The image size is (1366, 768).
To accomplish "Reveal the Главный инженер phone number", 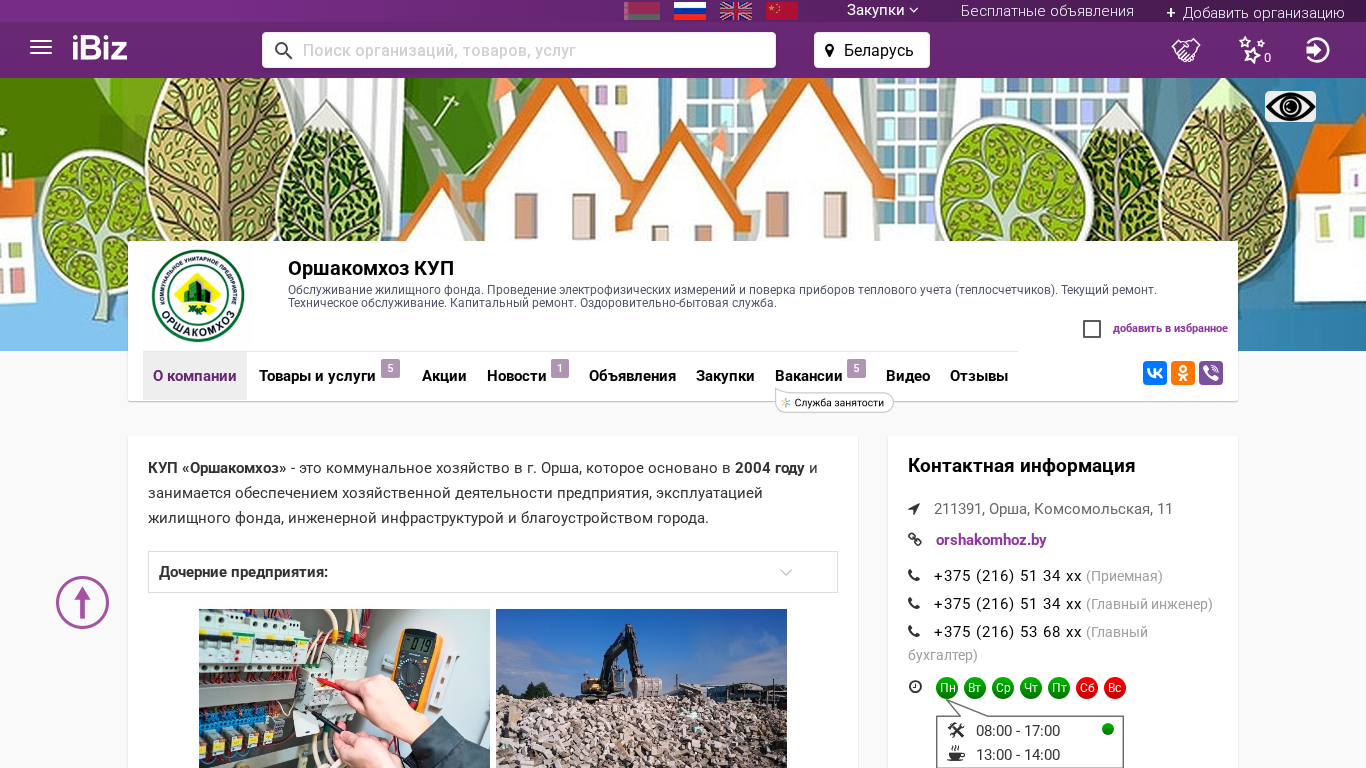I will [1007, 604].
